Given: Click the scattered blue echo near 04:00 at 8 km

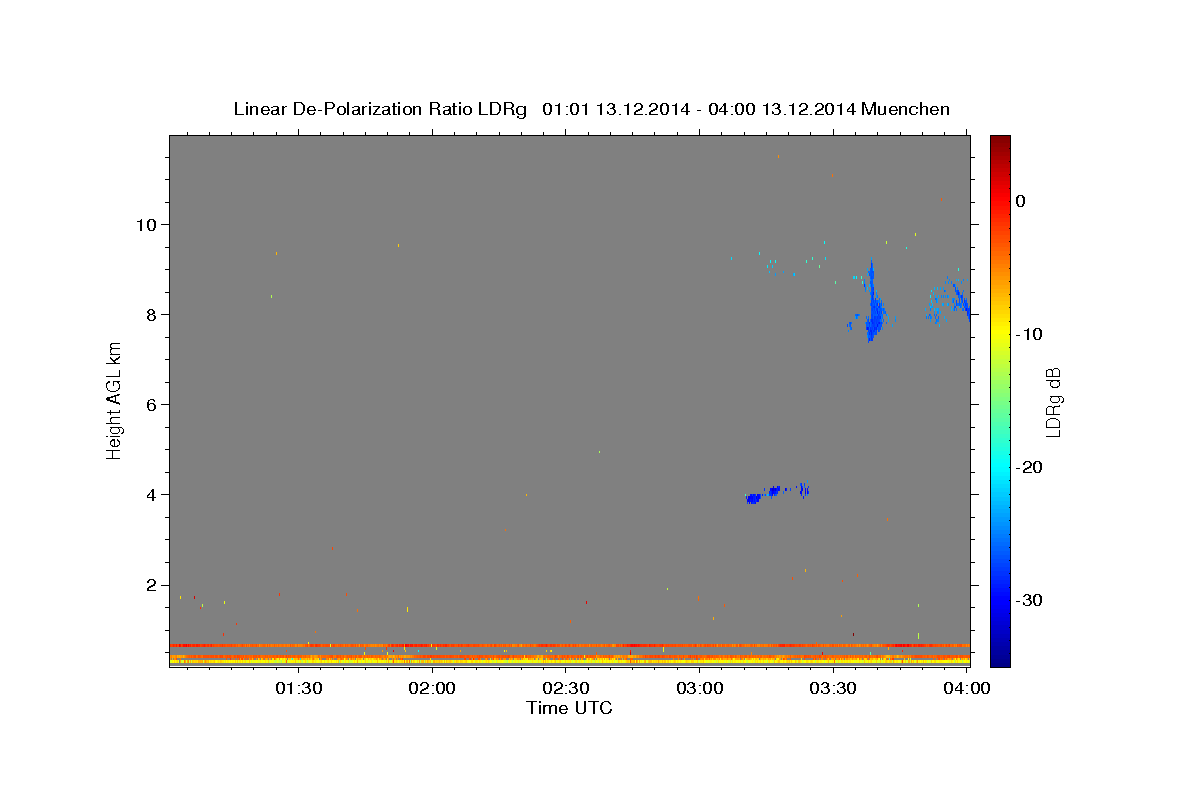Looking at the screenshot, I should tap(947, 300).
